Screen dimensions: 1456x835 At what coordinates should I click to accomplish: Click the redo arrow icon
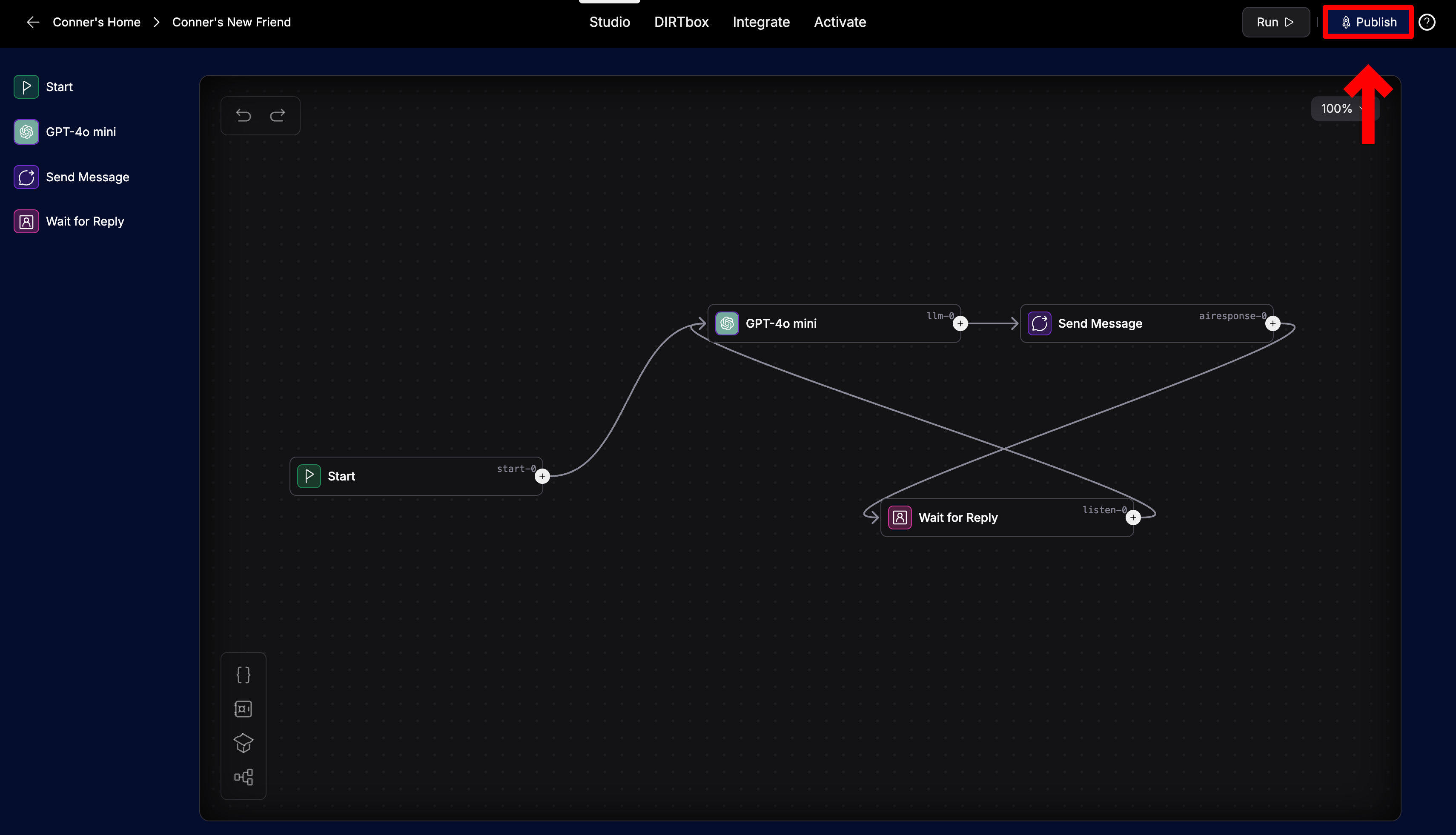point(278,116)
